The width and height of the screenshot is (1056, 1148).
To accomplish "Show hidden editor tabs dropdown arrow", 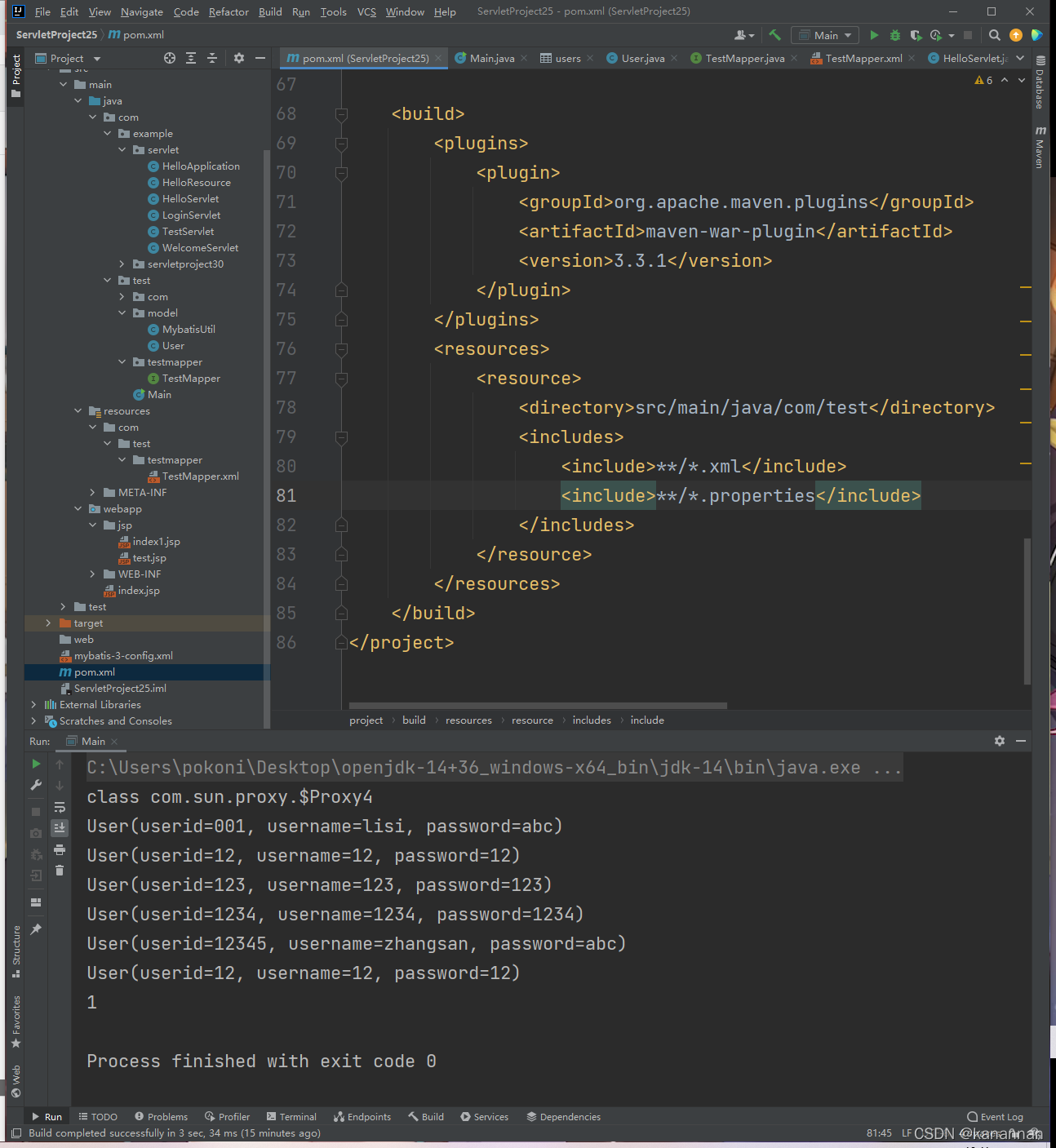I will pyautogui.click(x=1020, y=58).
